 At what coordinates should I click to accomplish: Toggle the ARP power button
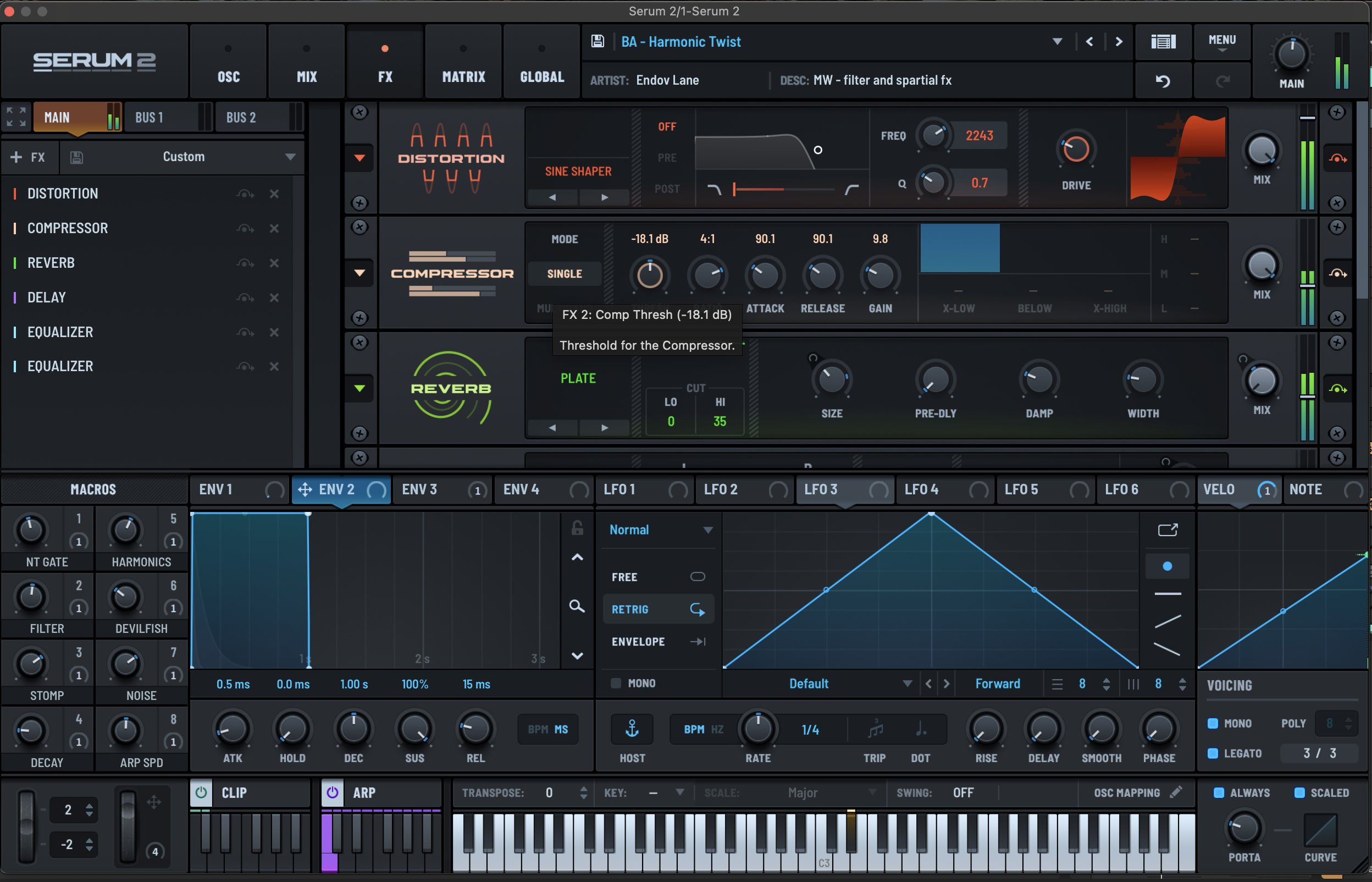[x=332, y=793]
